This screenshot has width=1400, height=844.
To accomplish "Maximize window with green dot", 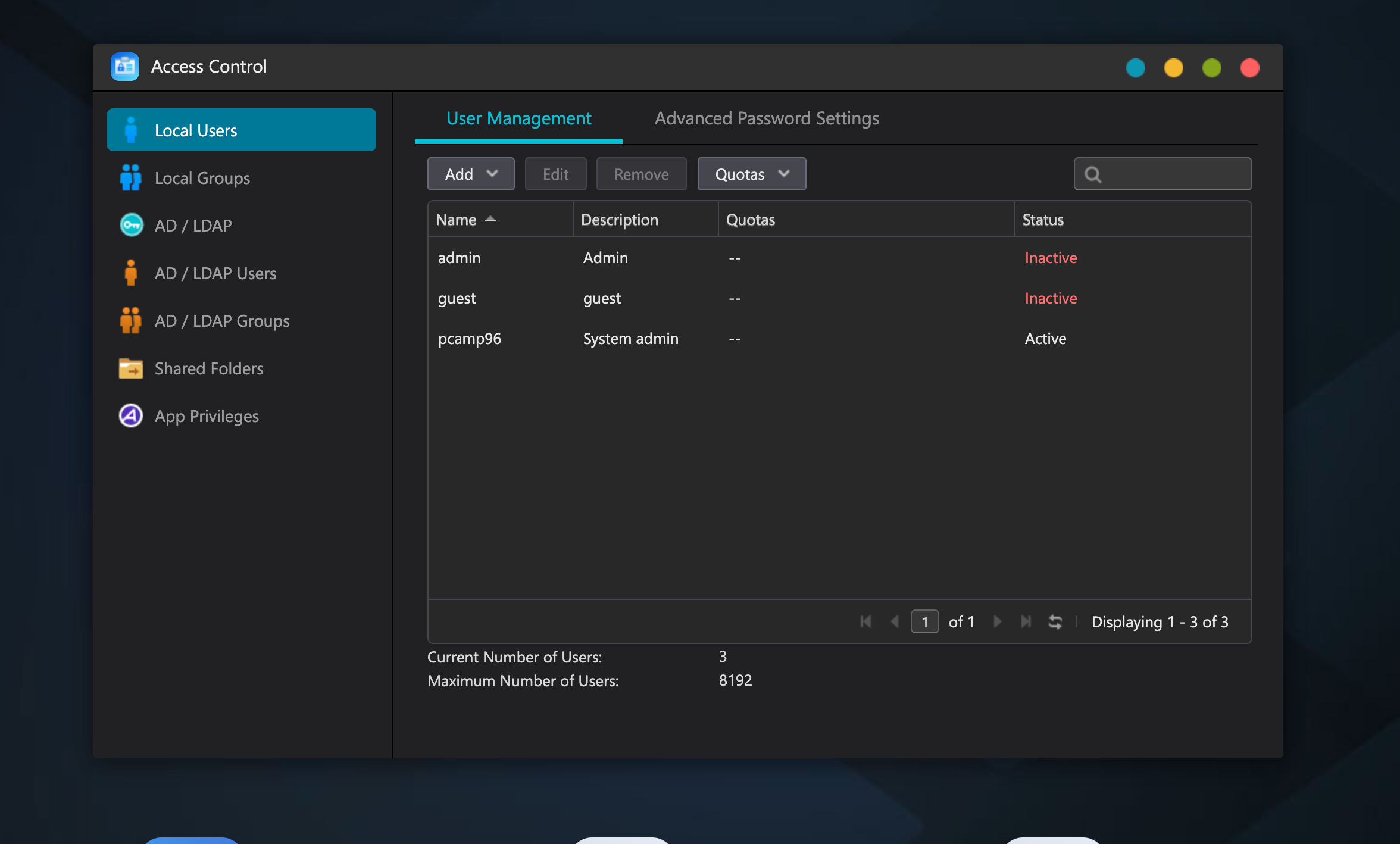I will (x=1212, y=68).
